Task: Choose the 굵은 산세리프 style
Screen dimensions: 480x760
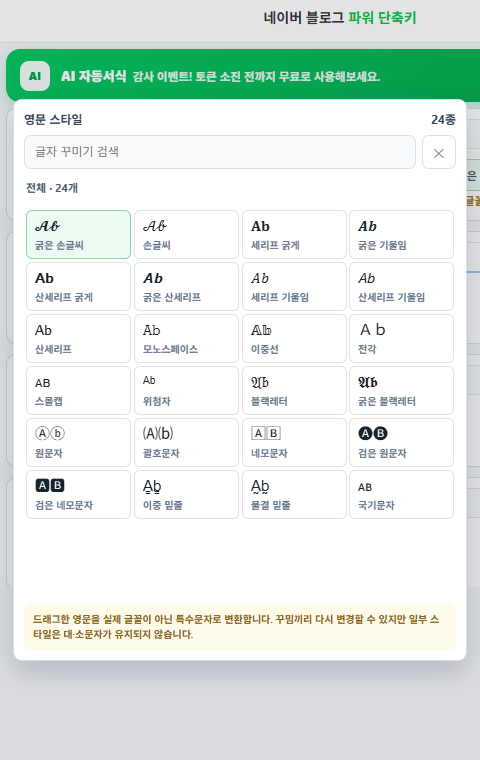Action: (x=186, y=286)
